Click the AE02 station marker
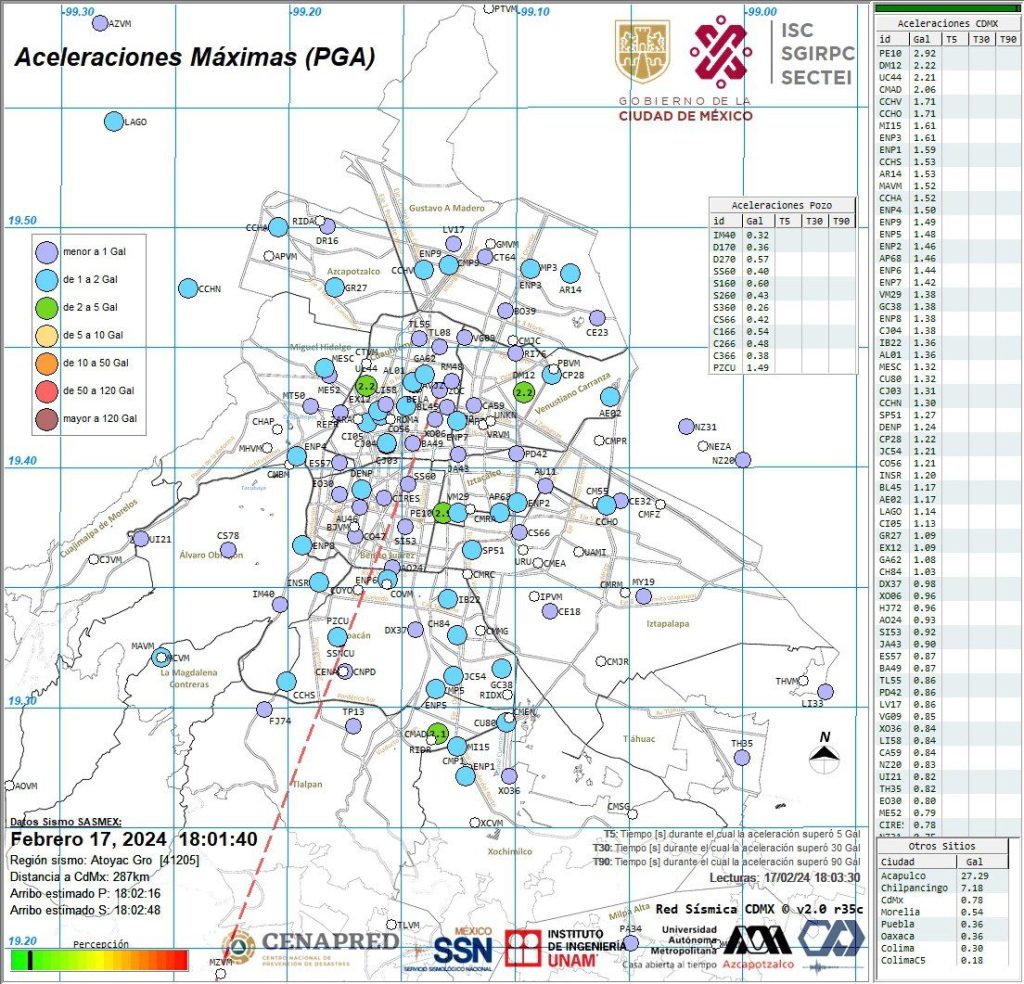This screenshot has height=984, width=1024. coord(610,396)
